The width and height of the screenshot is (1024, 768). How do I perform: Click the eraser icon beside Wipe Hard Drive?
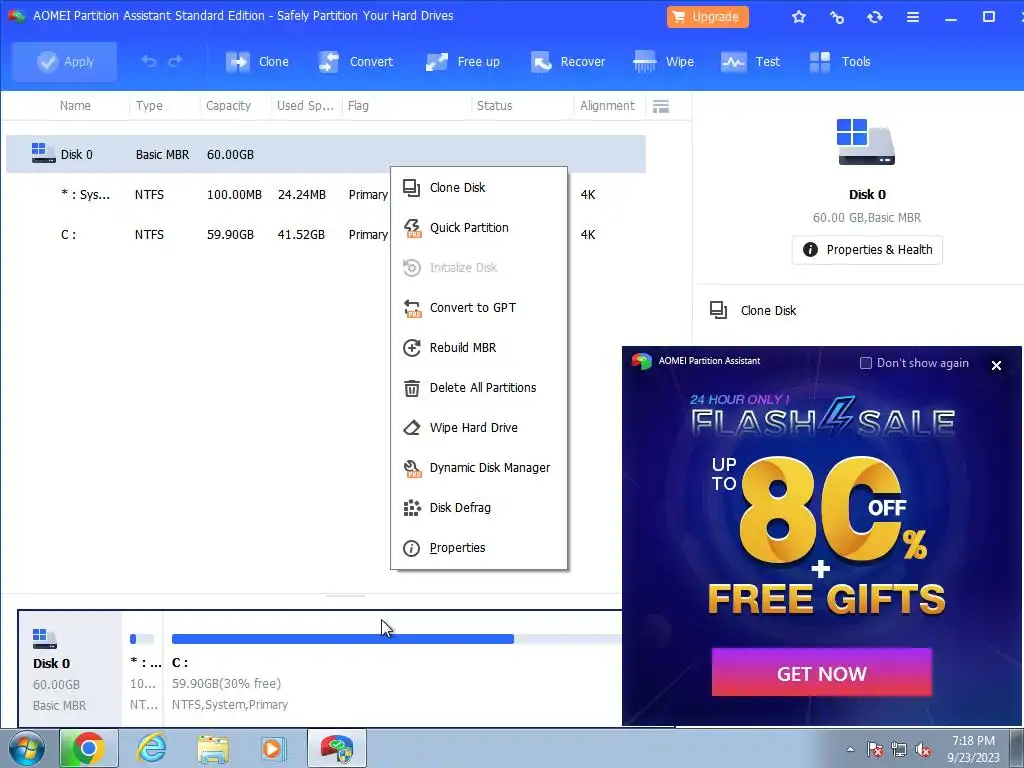click(411, 428)
